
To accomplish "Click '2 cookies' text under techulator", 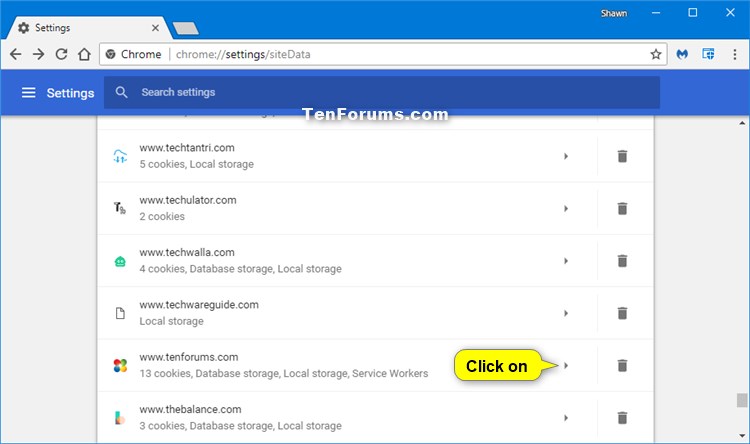I will tap(162, 216).
